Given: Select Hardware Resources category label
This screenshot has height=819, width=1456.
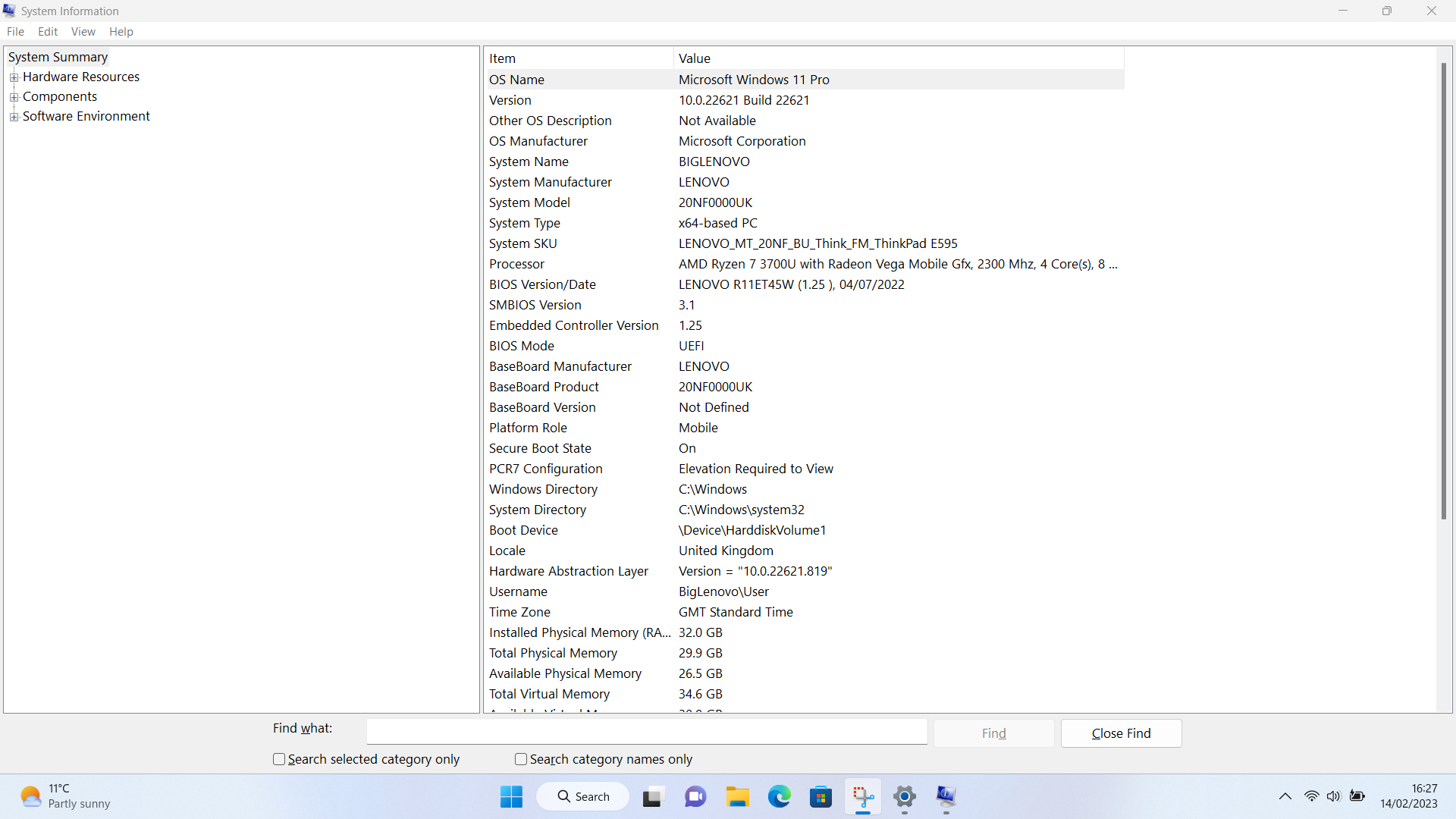Looking at the screenshot, I should coord(81,77).
